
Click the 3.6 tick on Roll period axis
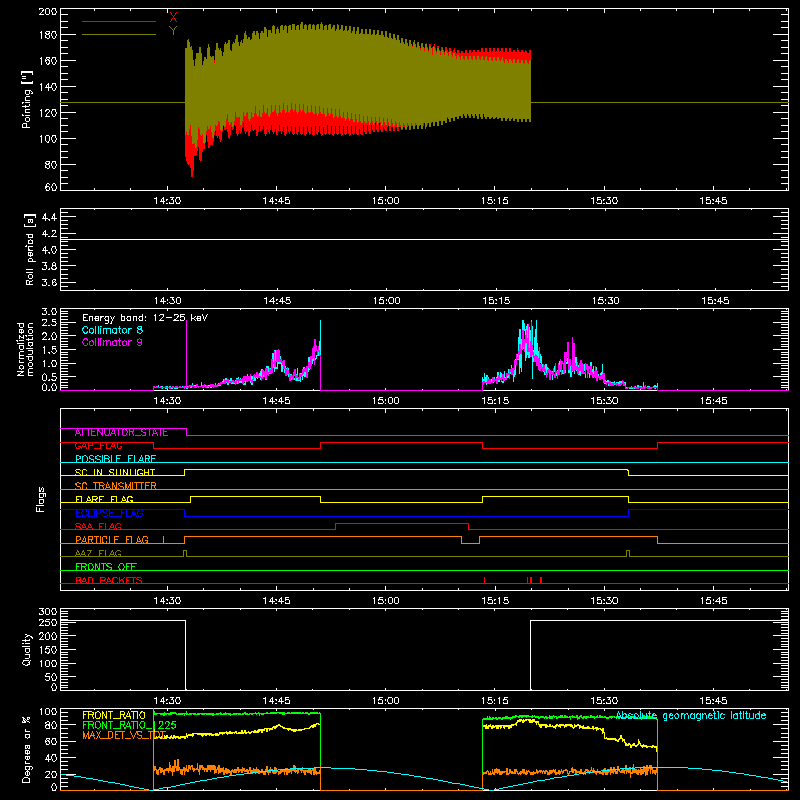point(49,283)
